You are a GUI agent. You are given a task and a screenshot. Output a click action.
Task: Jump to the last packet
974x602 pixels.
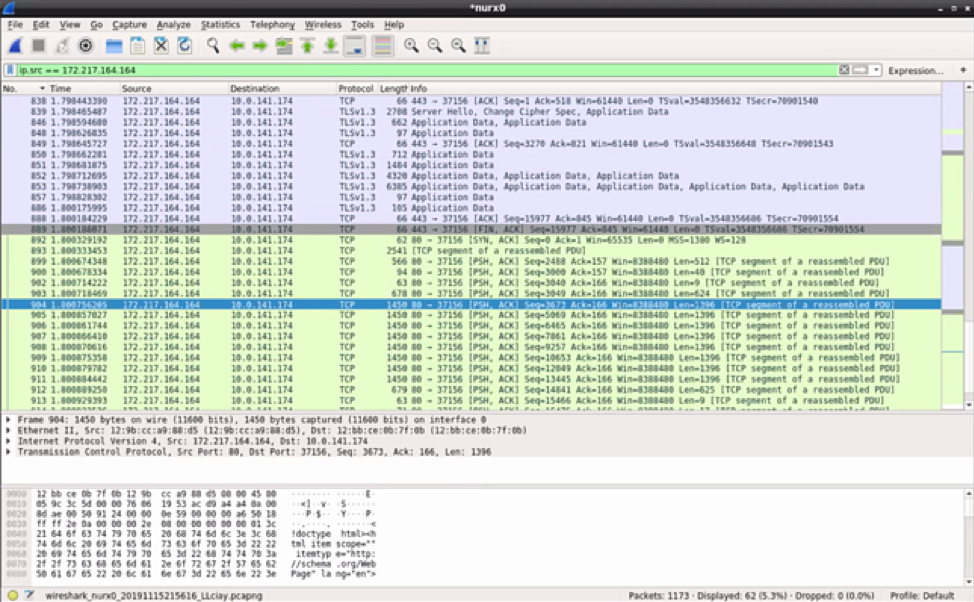tap(331, 45)
